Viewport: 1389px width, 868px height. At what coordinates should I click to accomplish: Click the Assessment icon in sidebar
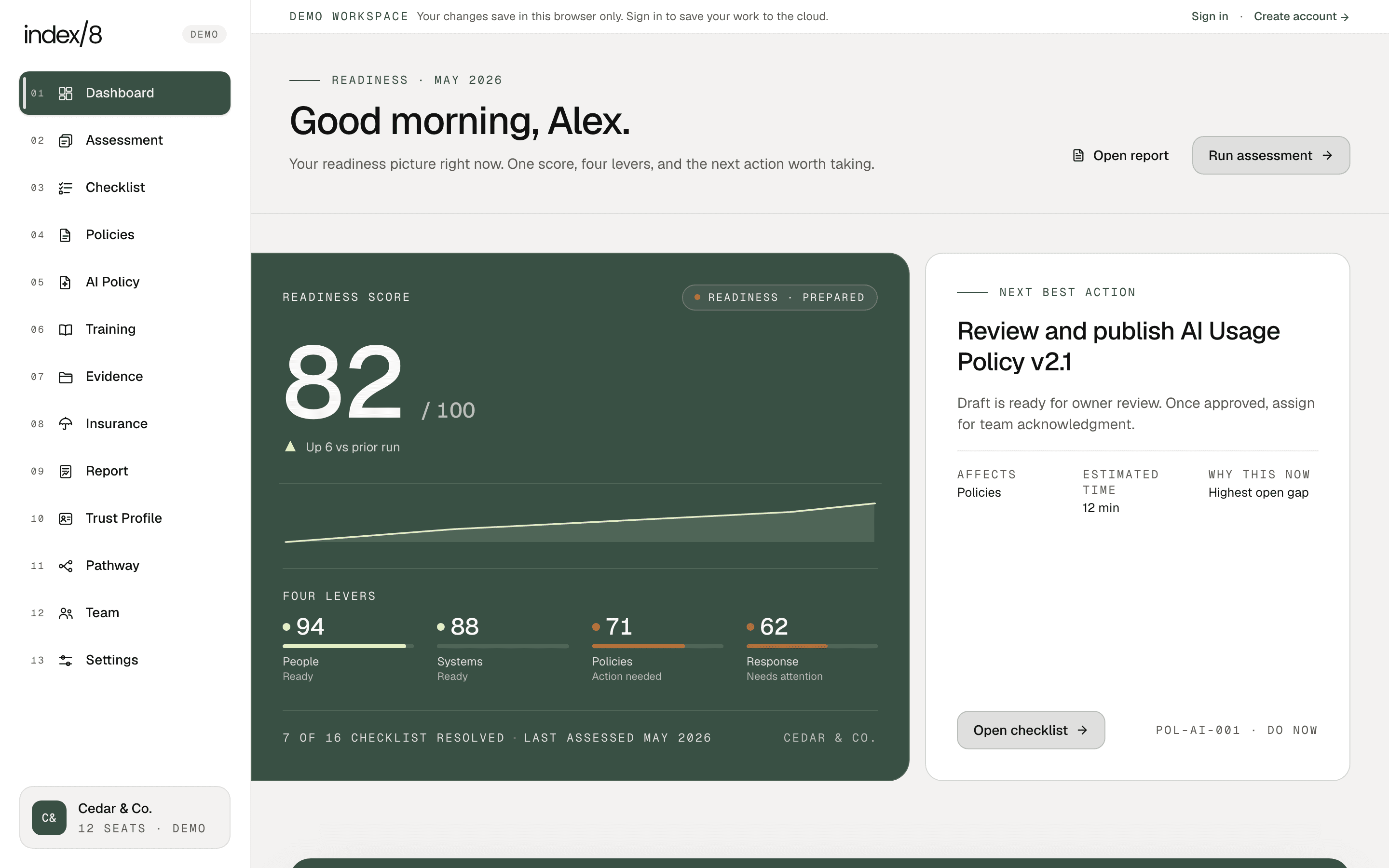66,140
